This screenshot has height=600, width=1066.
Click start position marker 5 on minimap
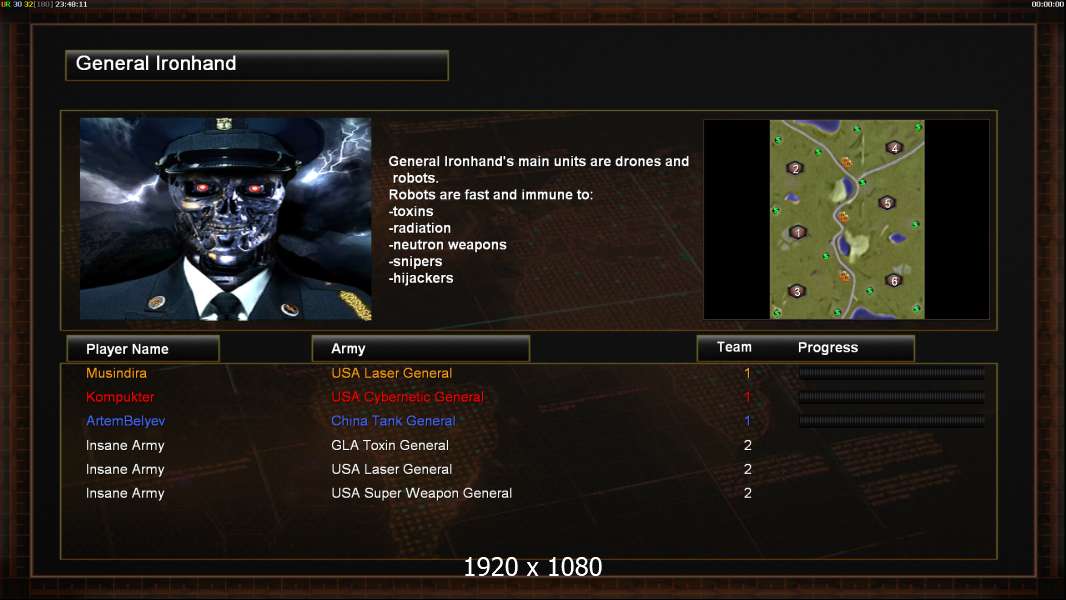click(x=887, y=203)
